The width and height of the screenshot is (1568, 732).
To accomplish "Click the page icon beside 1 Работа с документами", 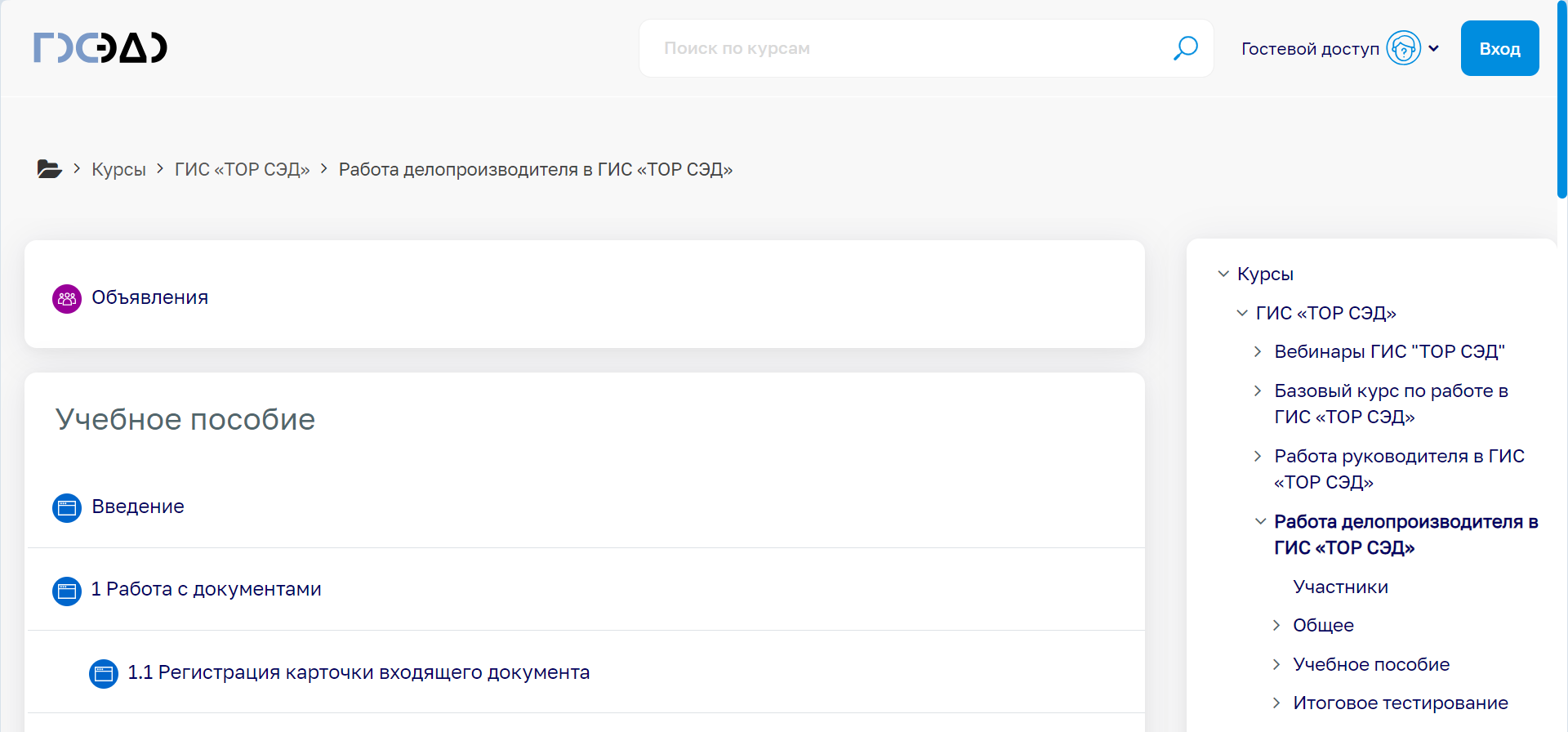I will point(67,591).
